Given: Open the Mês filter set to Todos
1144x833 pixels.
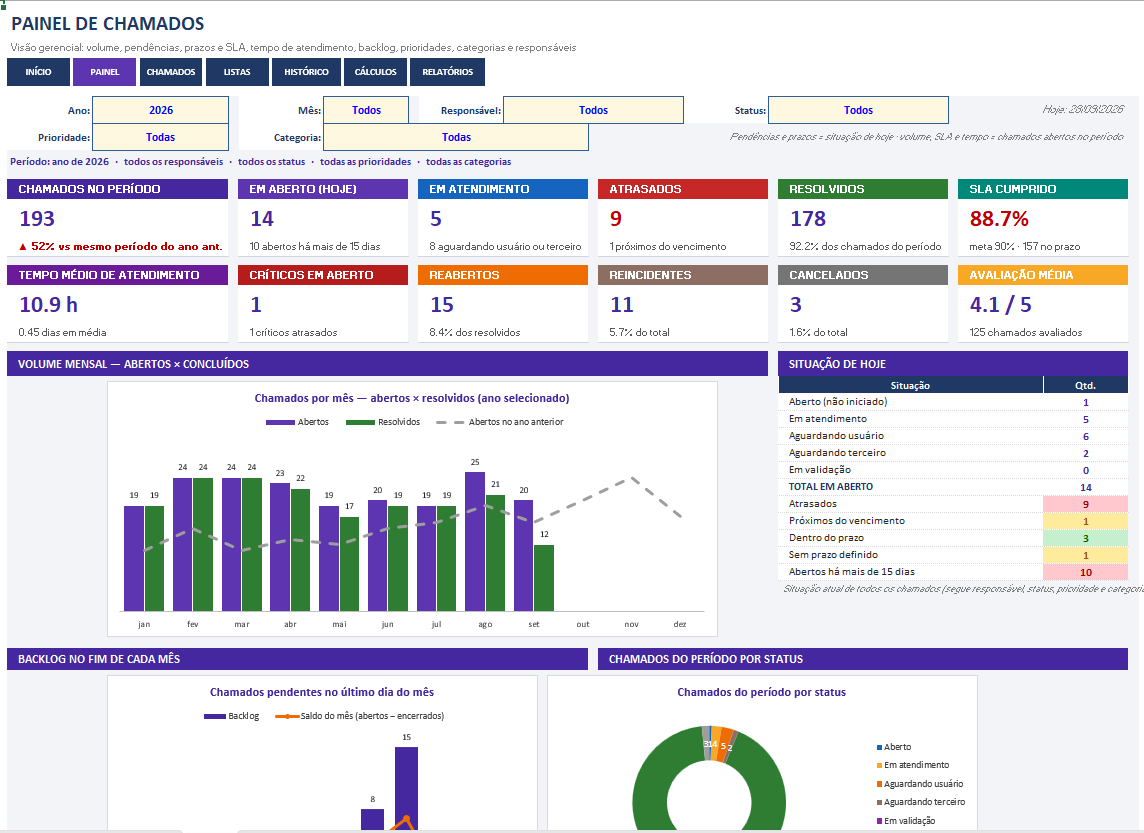Looking at the screenshot, I should coord(366,110).
